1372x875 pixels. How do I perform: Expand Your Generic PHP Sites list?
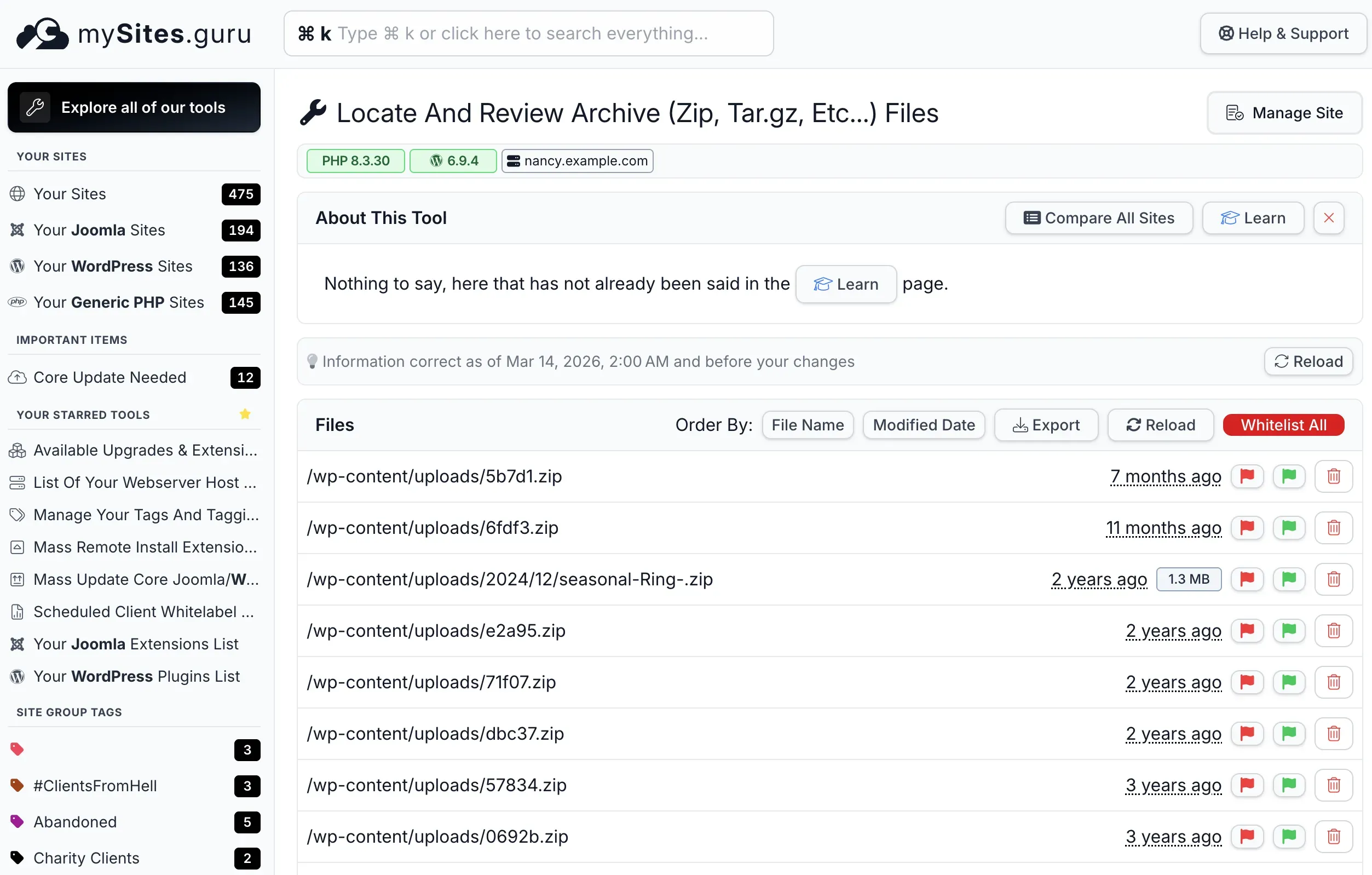coord(118,302)
